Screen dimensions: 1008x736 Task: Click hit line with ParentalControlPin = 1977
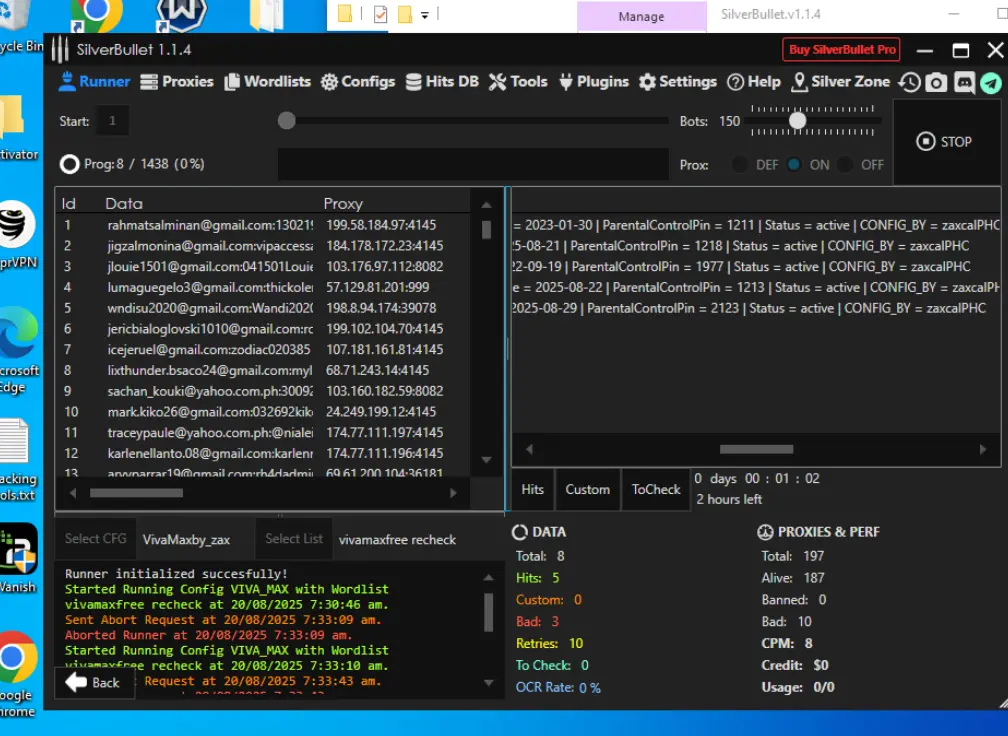click(x=741, y=266)
